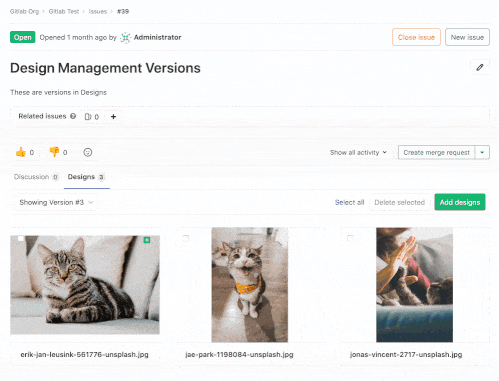Click the Select all link
Screen dimensions: 499x381
tap(349, 202)
